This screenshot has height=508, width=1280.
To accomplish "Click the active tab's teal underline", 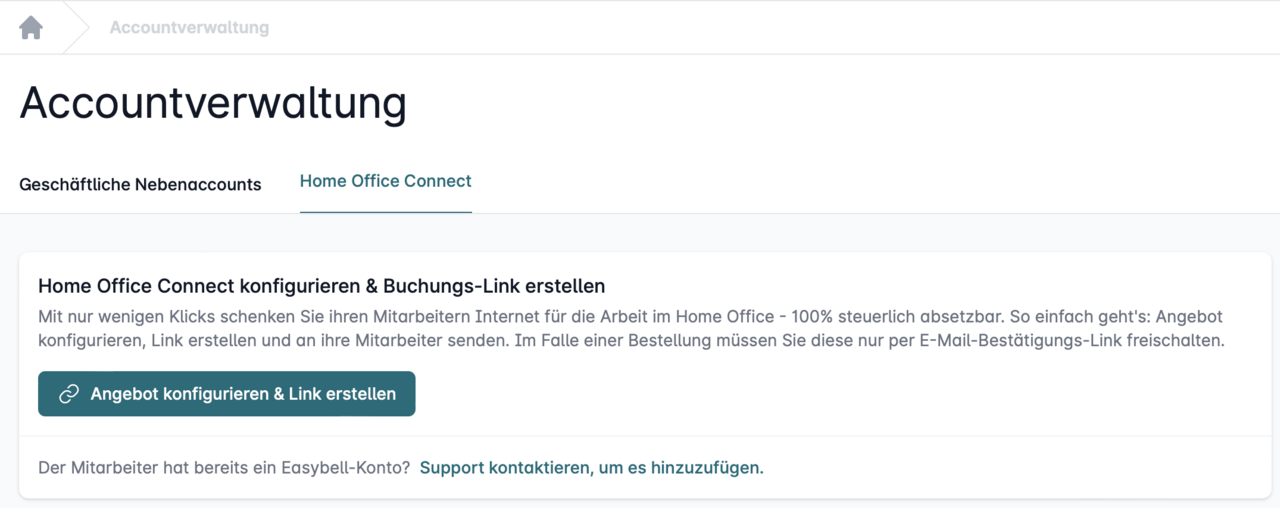I will pos(385,212).
